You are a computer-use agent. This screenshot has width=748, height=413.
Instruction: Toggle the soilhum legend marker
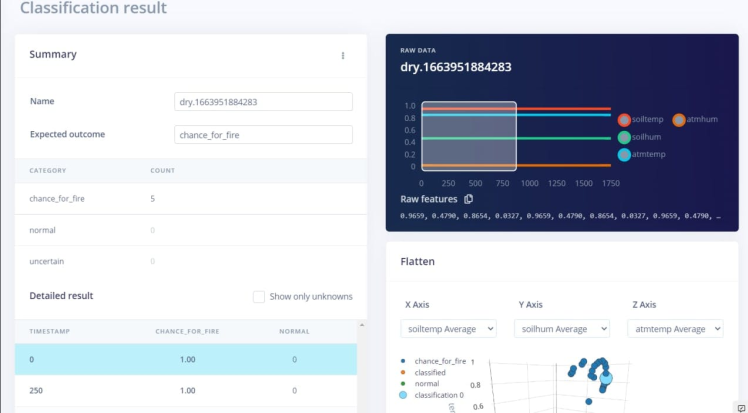624,137
